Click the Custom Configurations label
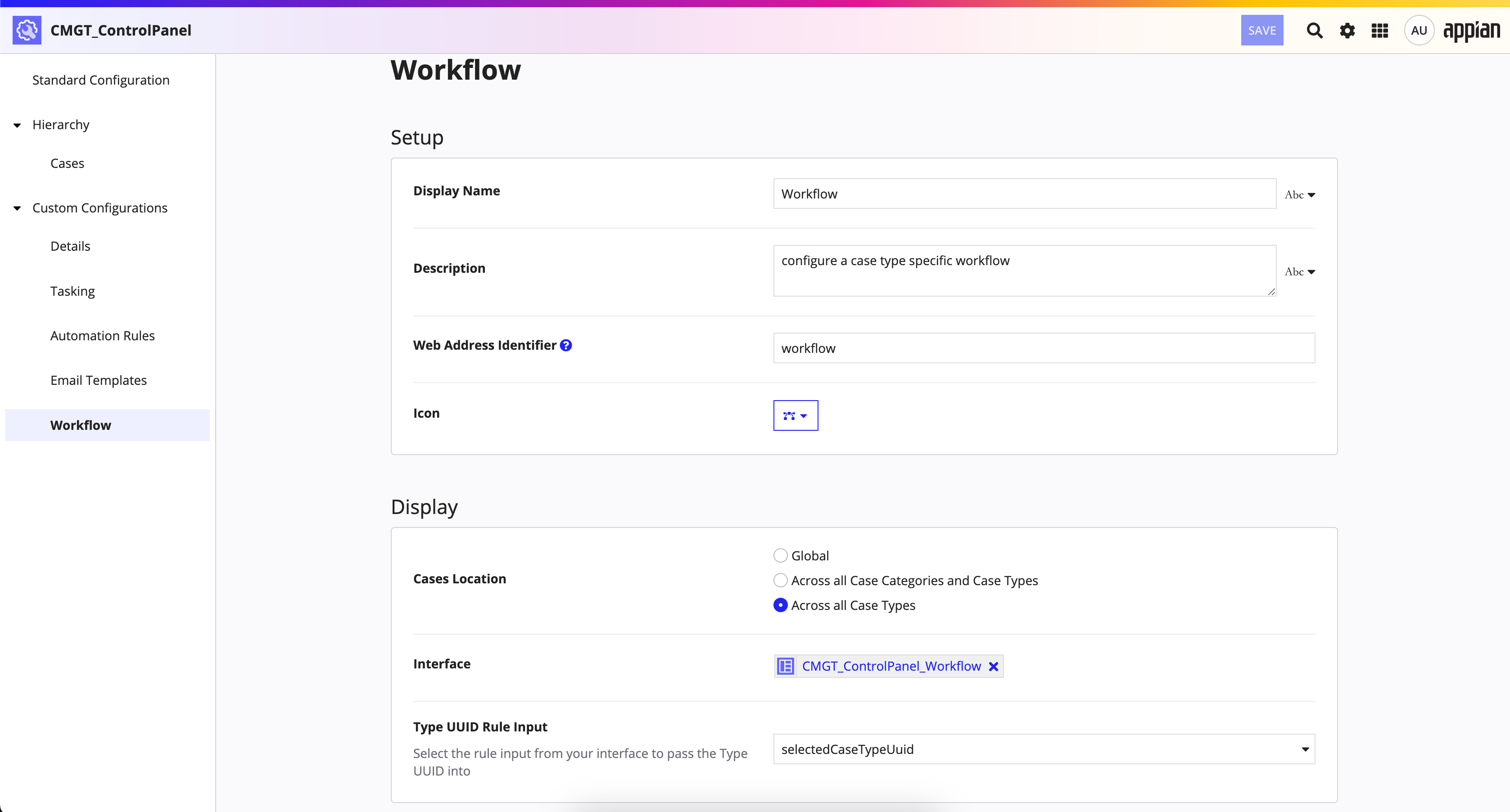The image size is (1510, 812). [x=99, y=208]
